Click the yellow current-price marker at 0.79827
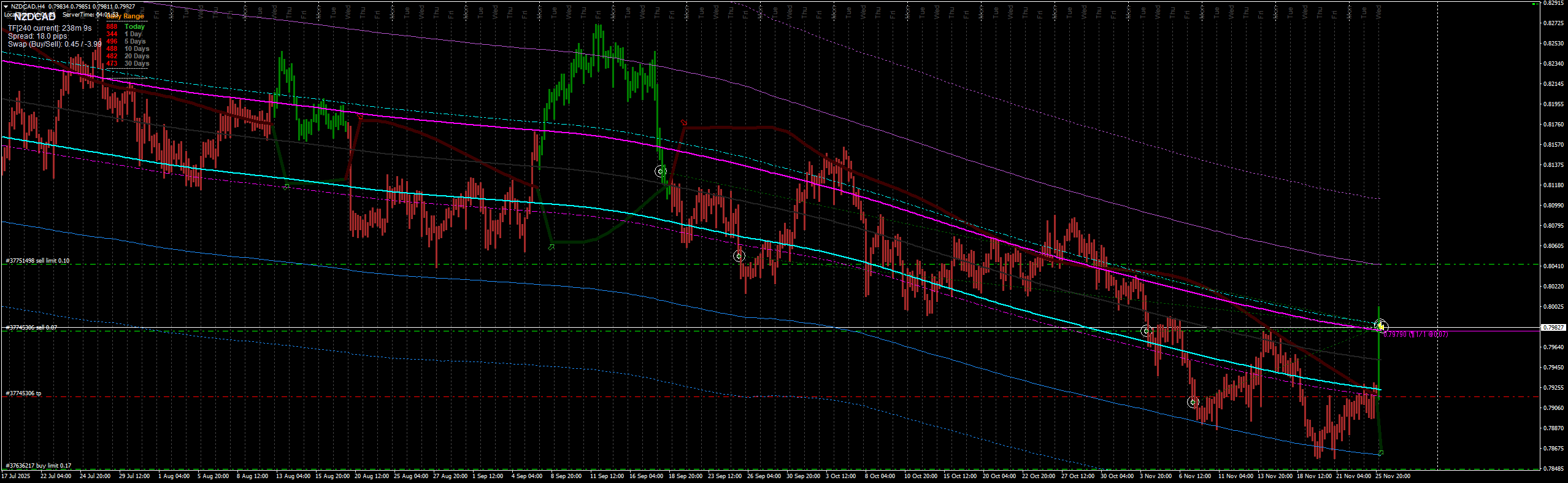Image resolution: width=1568 pixels, height=483 pixels. 1380,326
